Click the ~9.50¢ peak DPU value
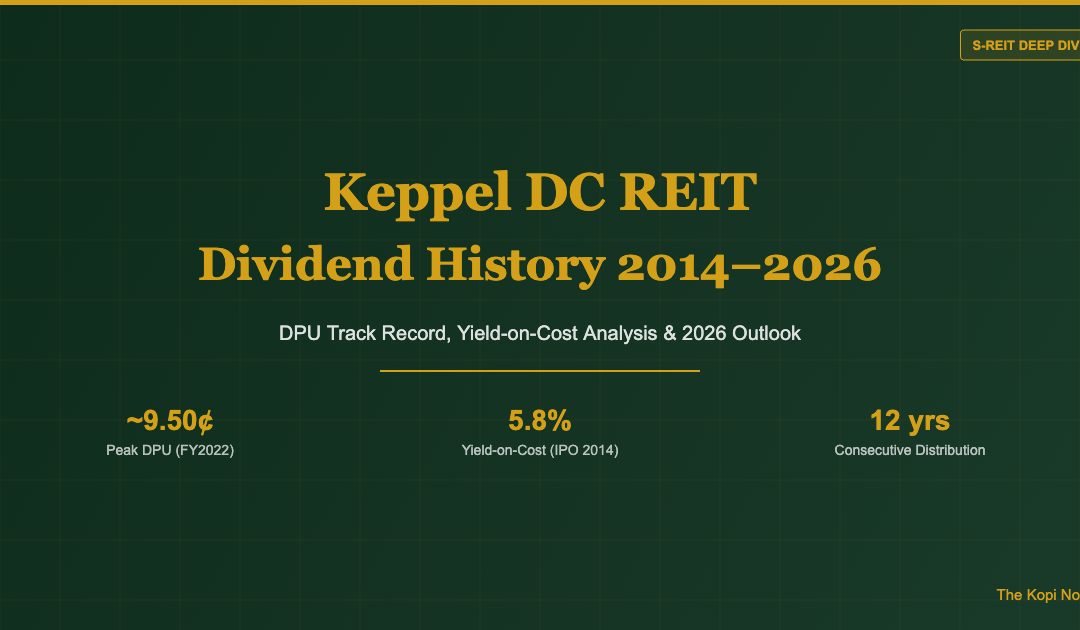Screen dimensions: 1080x630 click(x=170, y=421)
